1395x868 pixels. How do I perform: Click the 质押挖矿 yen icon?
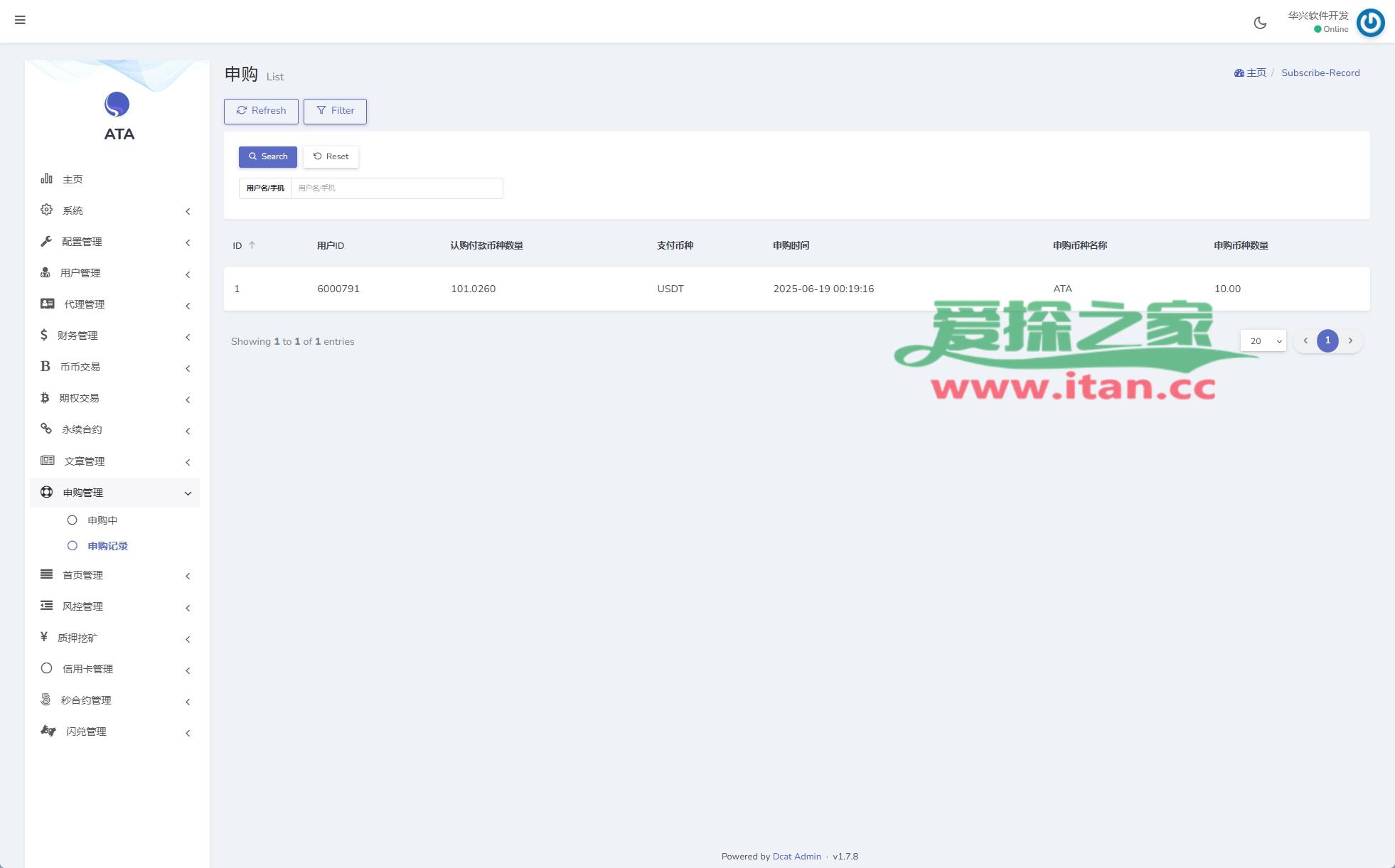click(44, 637)
